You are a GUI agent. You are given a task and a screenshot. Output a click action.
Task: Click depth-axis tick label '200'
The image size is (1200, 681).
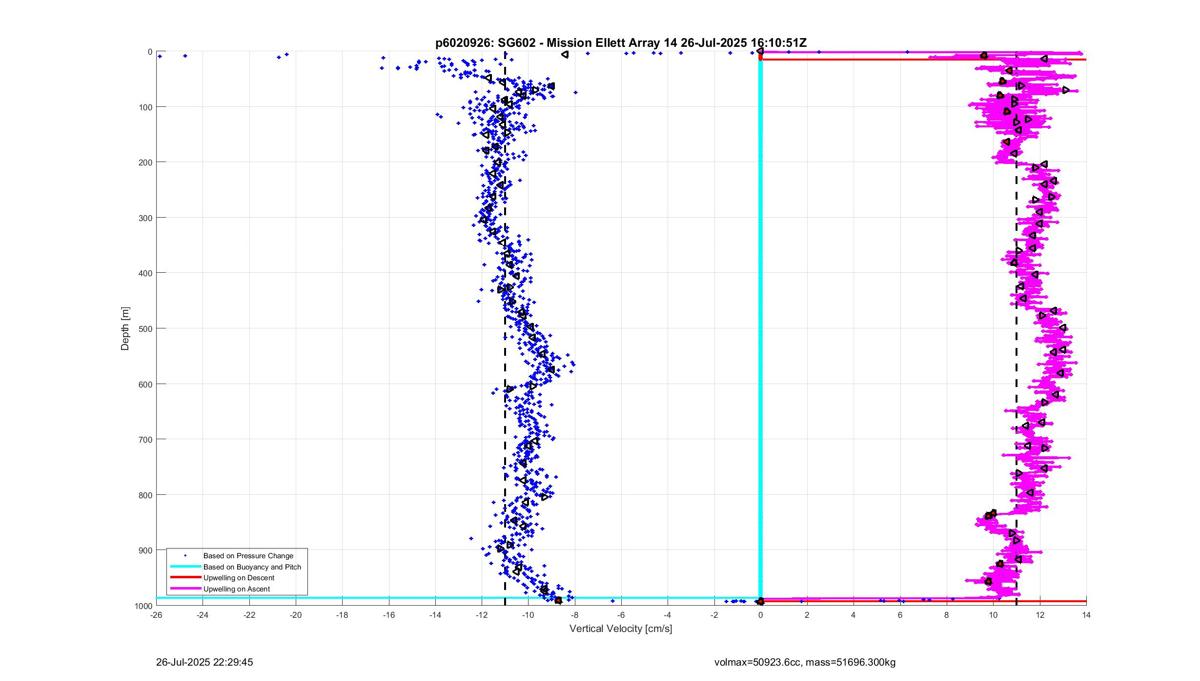(x=145, y=162)
